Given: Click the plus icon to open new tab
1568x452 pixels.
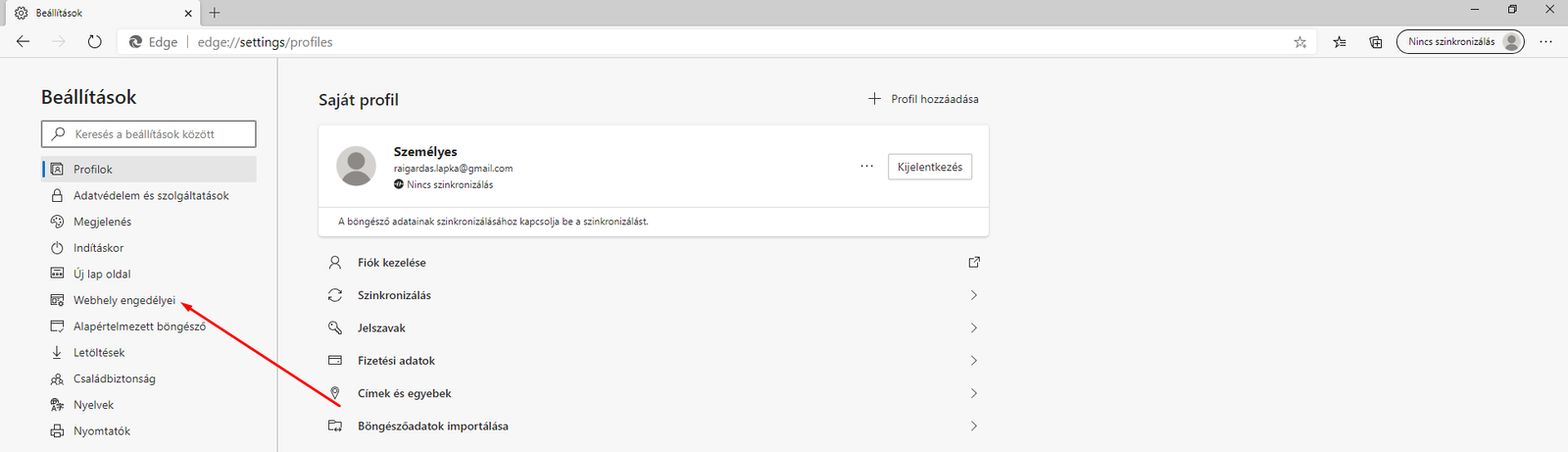Looking at the screenshot, I should coord(215,13).
